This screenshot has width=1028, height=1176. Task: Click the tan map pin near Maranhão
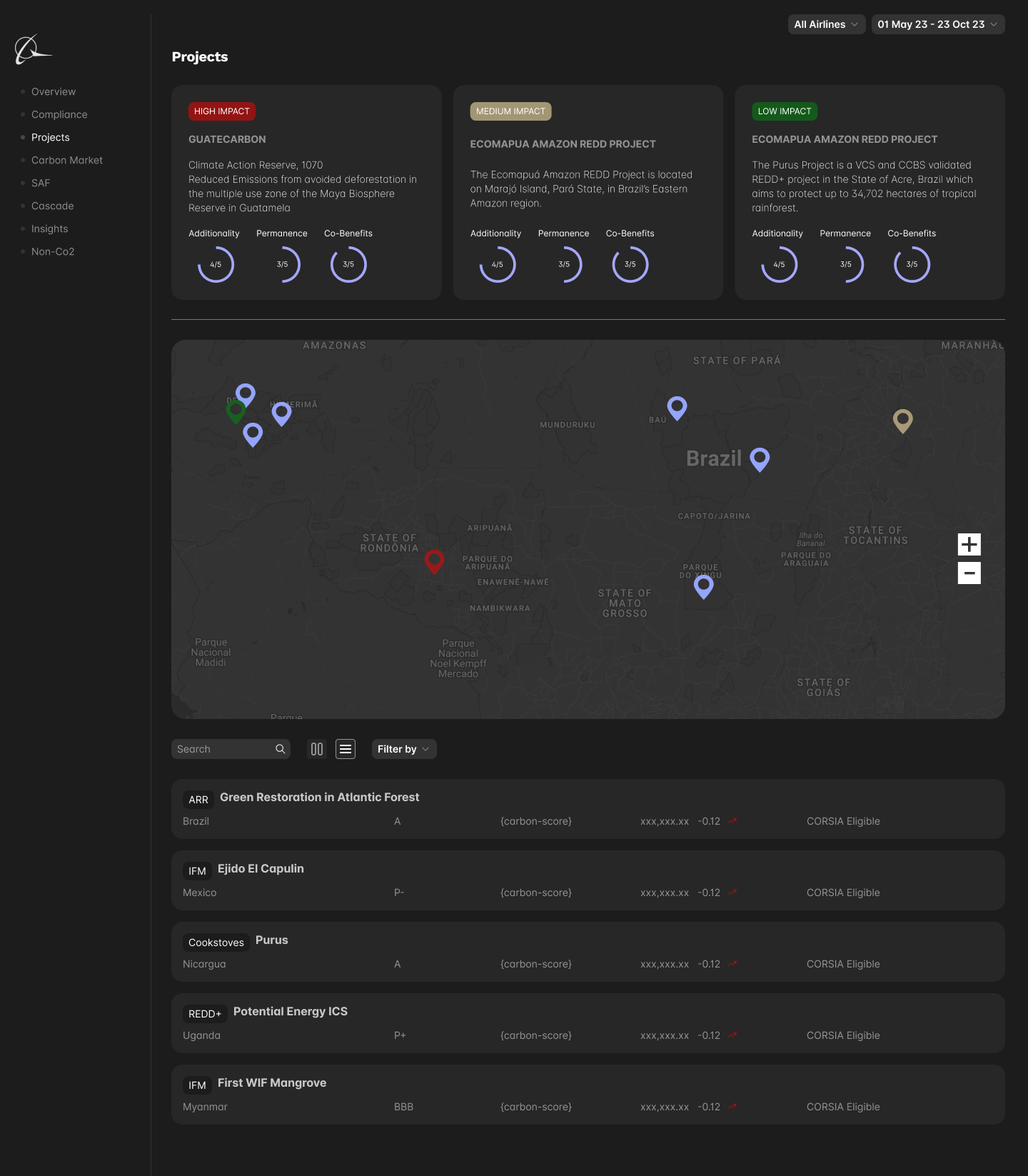(902, 419)
